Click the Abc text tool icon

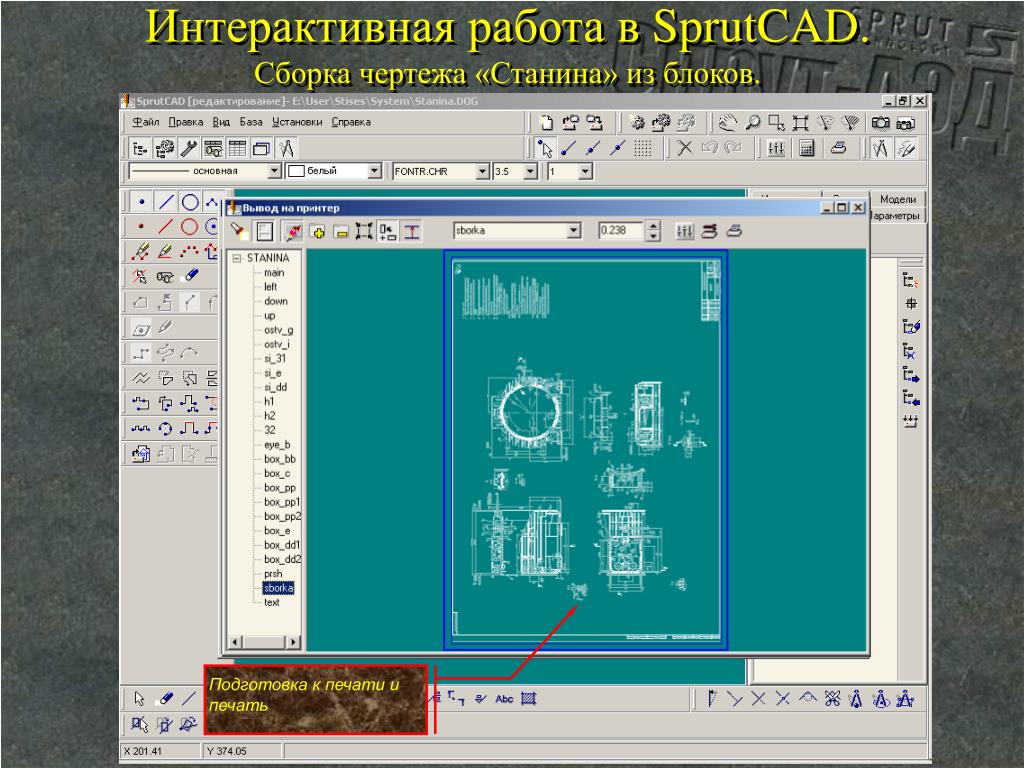click(x=504, y=699)
